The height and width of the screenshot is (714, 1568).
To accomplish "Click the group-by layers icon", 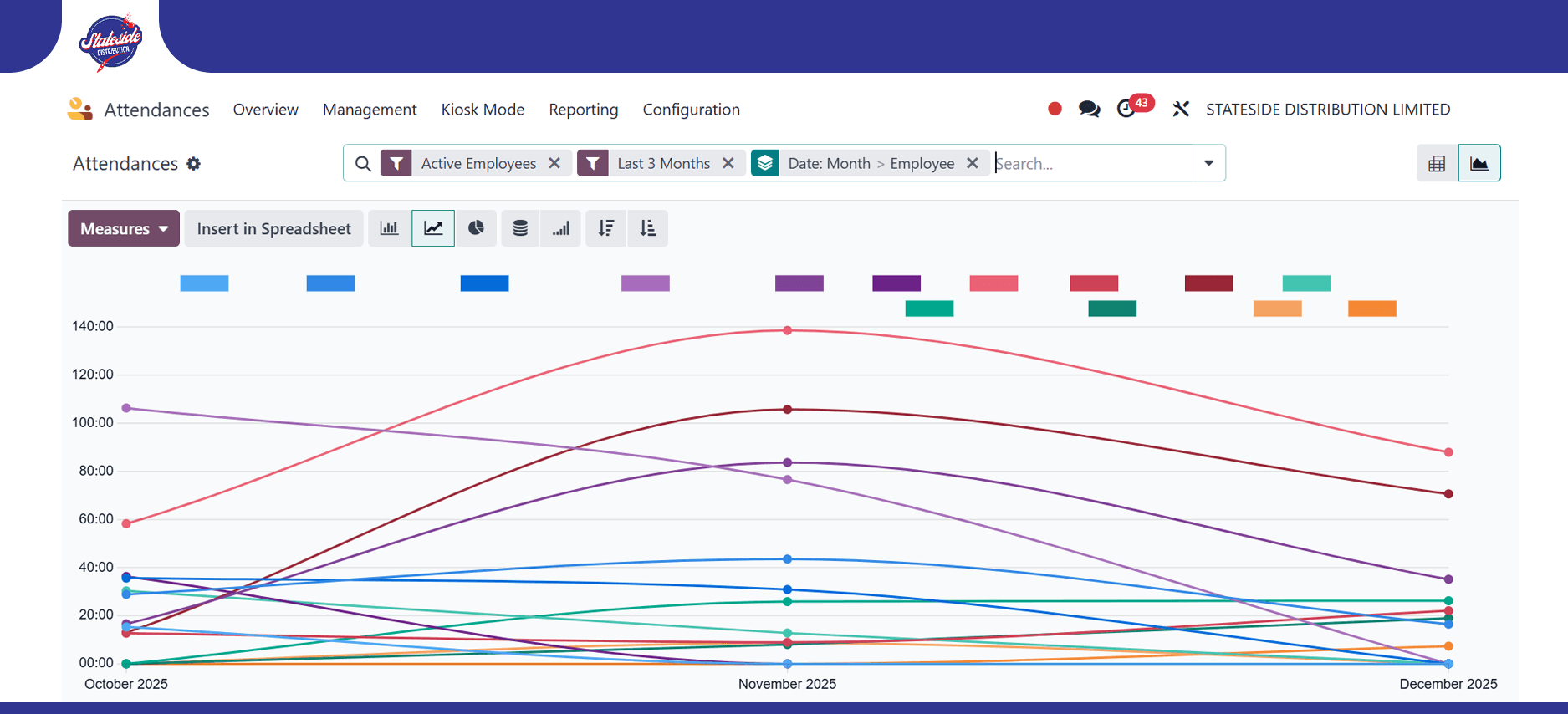I will (765, 163).
